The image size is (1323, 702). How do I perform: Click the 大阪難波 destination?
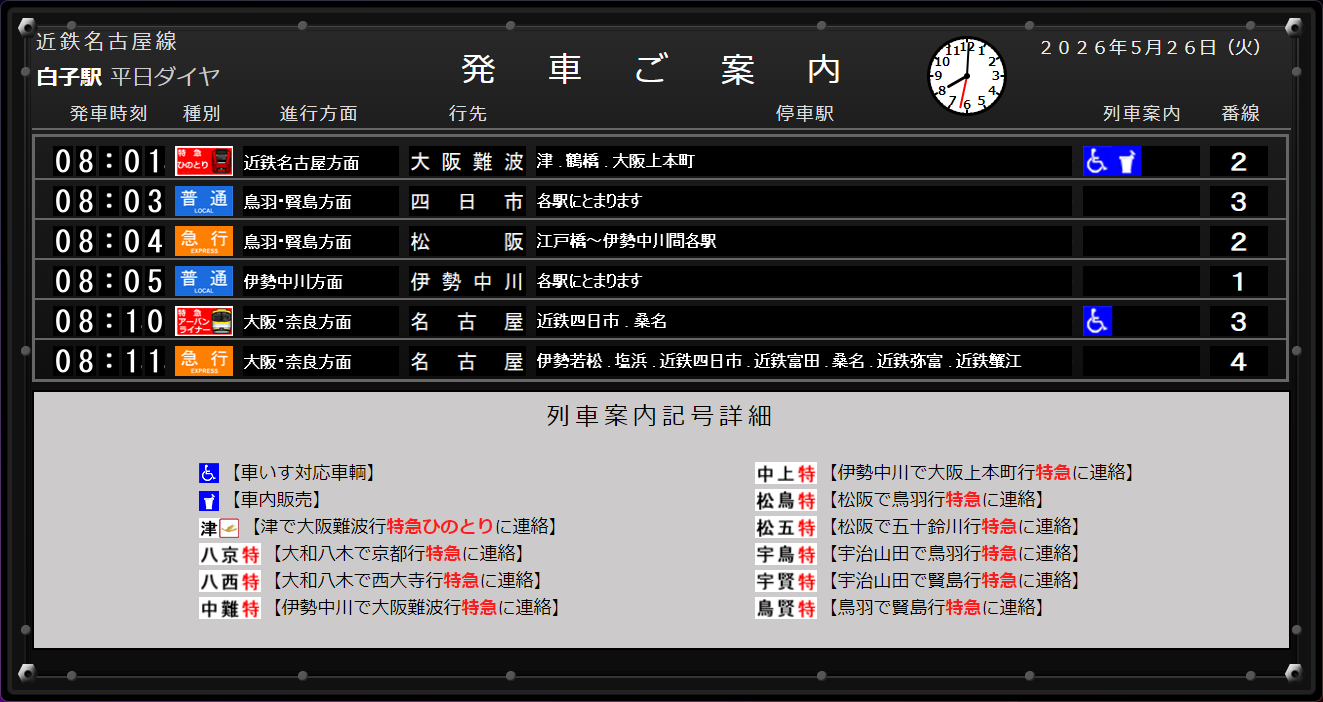(467, 161)
